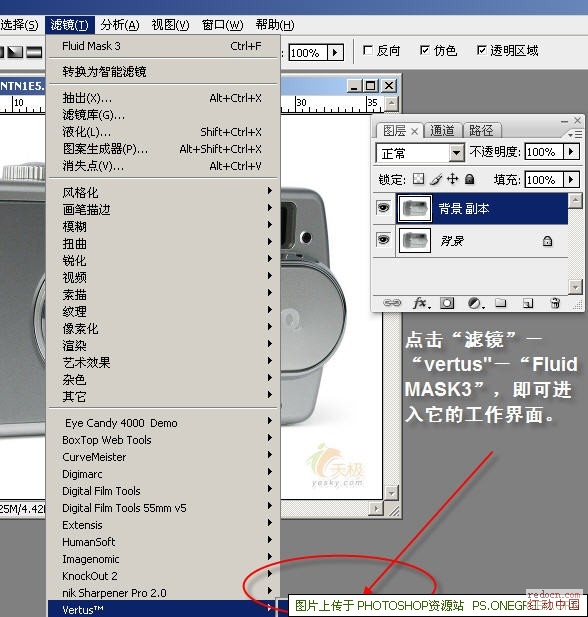Screen dimensions: 588x617
Task: Switch to the 通道 tab
Action: [x=442, y=130]
